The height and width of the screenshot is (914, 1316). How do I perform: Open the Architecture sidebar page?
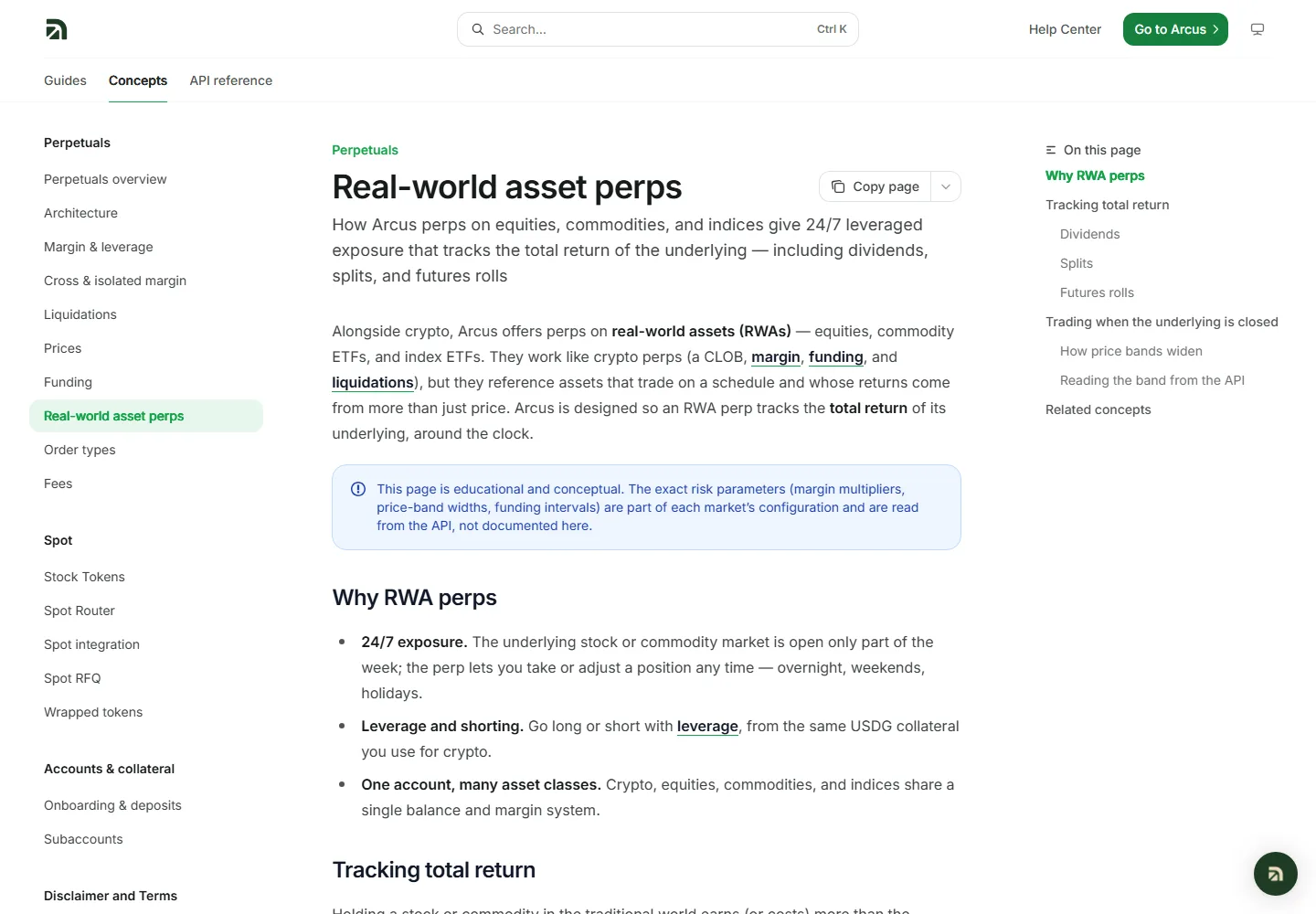tap(80, 213)
